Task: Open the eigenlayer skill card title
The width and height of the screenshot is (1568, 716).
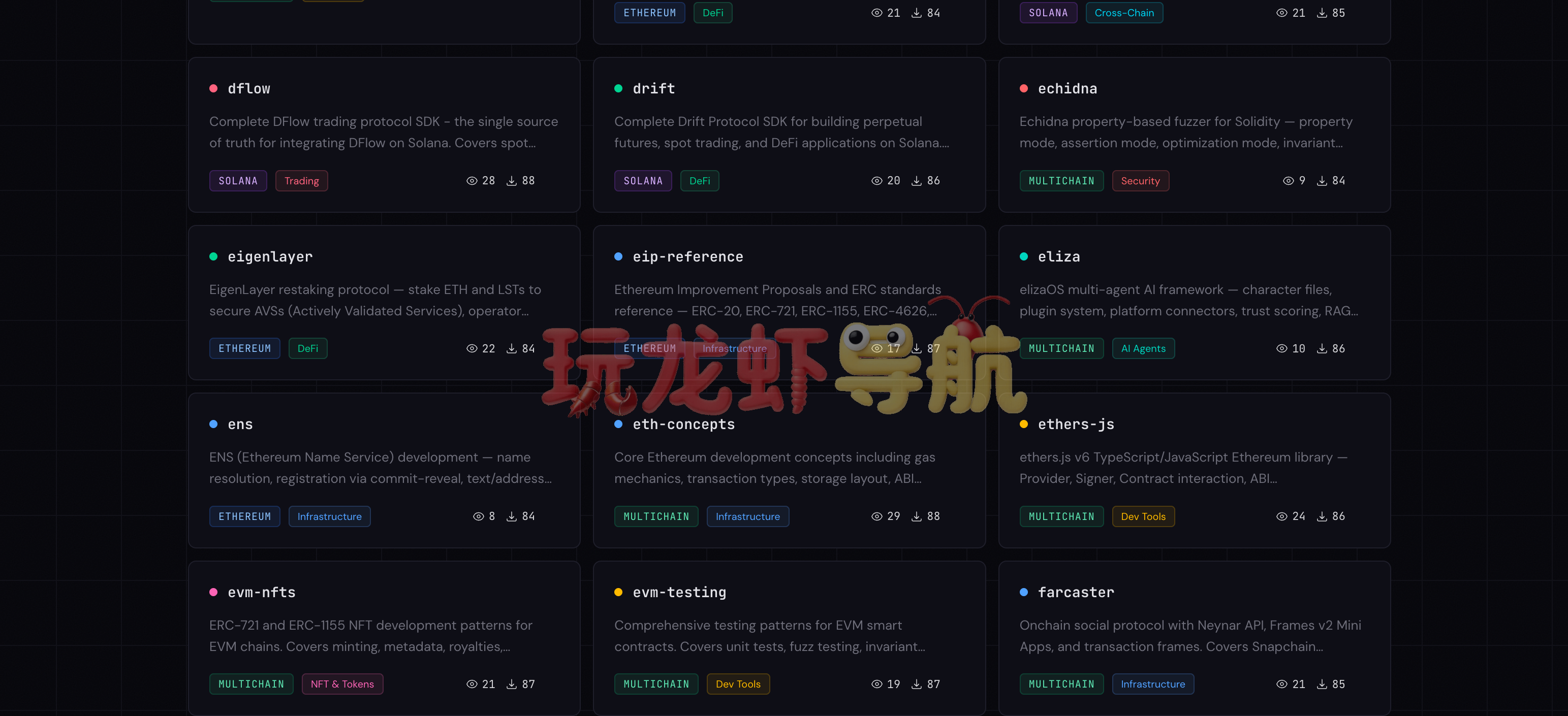Action: click(270, 257)
